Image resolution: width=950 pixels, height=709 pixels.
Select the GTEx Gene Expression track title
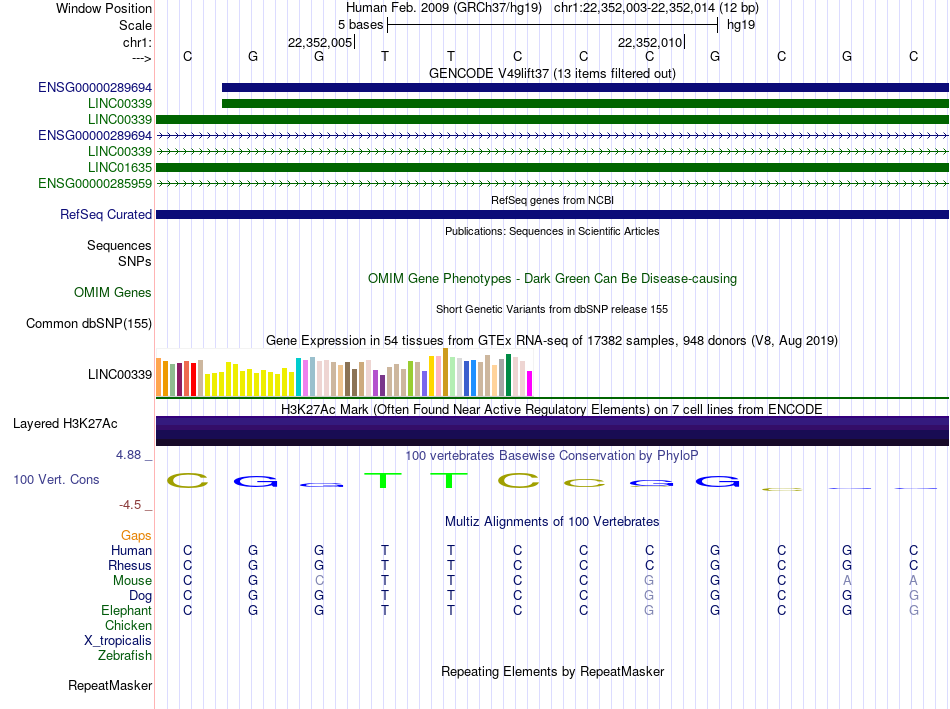coord(552,341)
